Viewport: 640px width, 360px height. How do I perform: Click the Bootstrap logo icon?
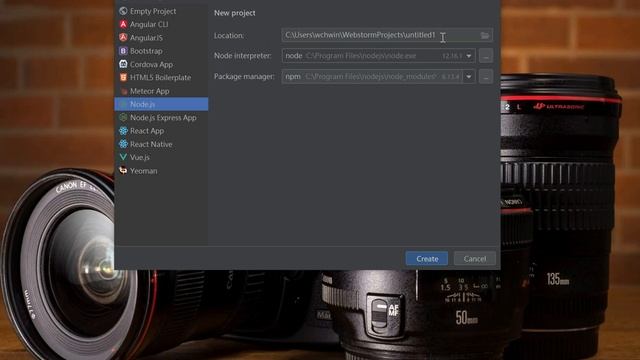[123, 51]
